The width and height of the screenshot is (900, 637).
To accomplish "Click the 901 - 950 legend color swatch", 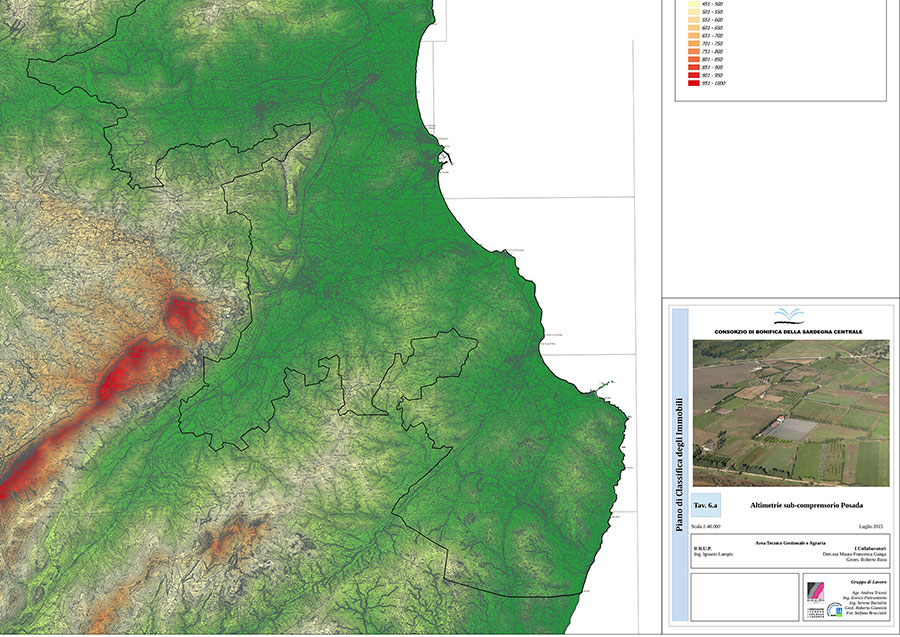I will pyautogui.click(x=693, y=75).
